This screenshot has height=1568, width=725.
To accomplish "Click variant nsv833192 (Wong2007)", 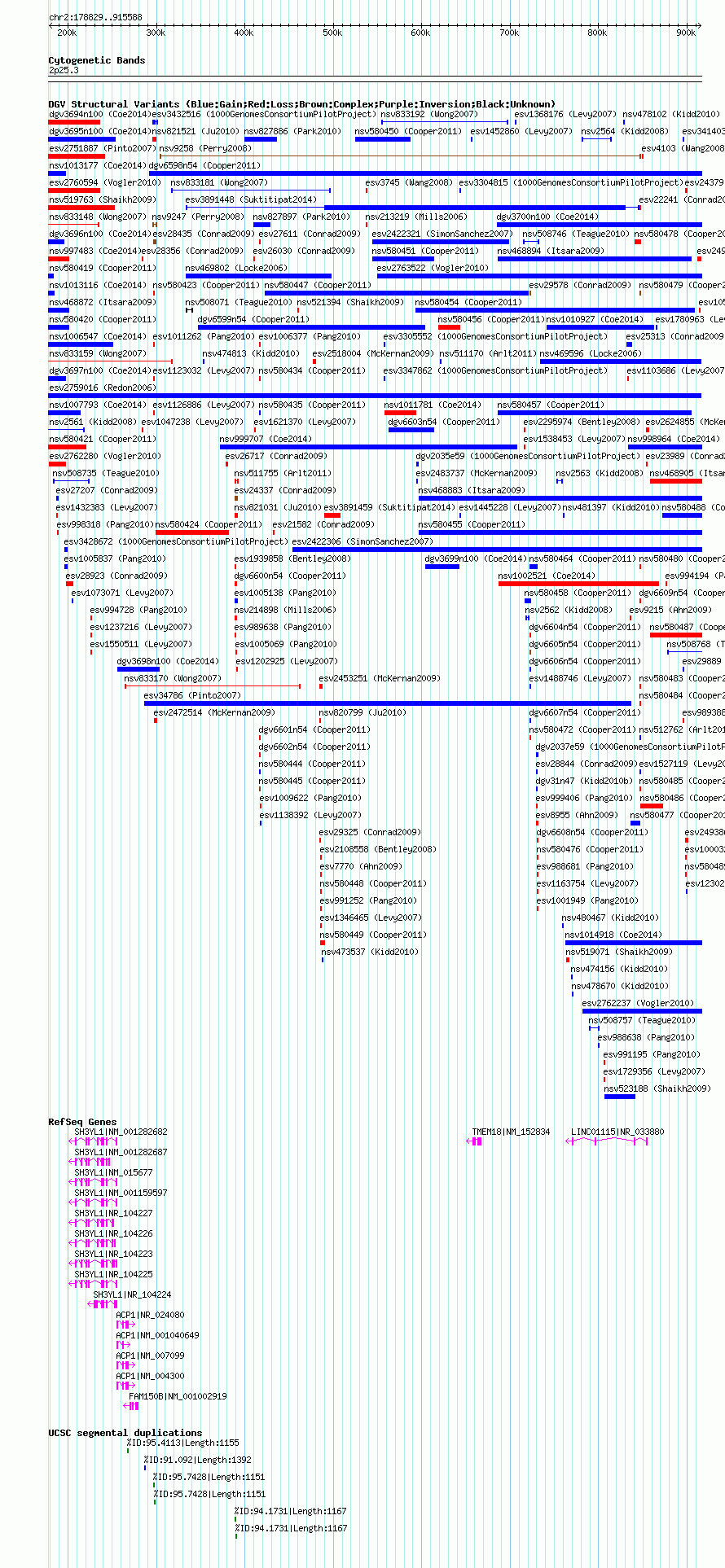I will coord(429,115).
